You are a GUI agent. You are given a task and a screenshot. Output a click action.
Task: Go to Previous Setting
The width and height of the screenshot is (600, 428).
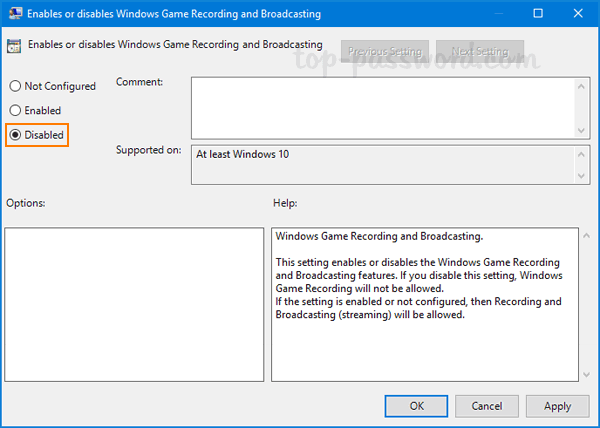385,51
